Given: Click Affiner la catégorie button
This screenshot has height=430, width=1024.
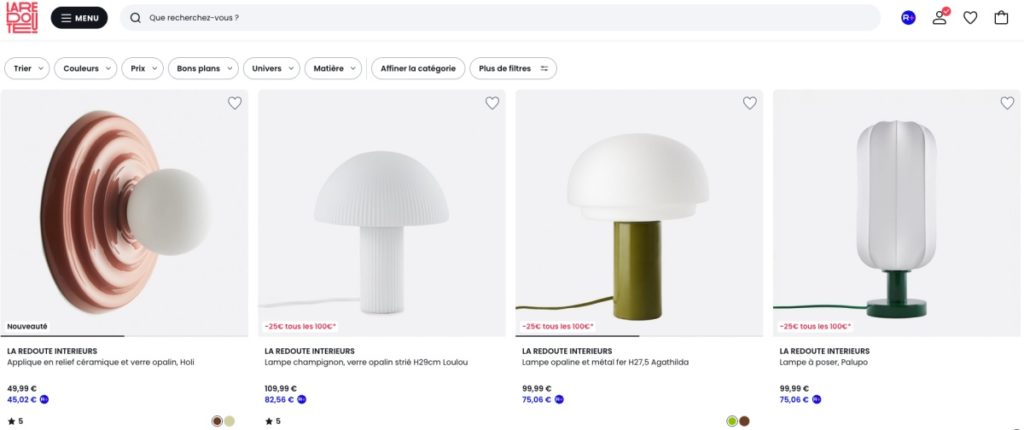Looking at the screenshot, I should [418, 69].
